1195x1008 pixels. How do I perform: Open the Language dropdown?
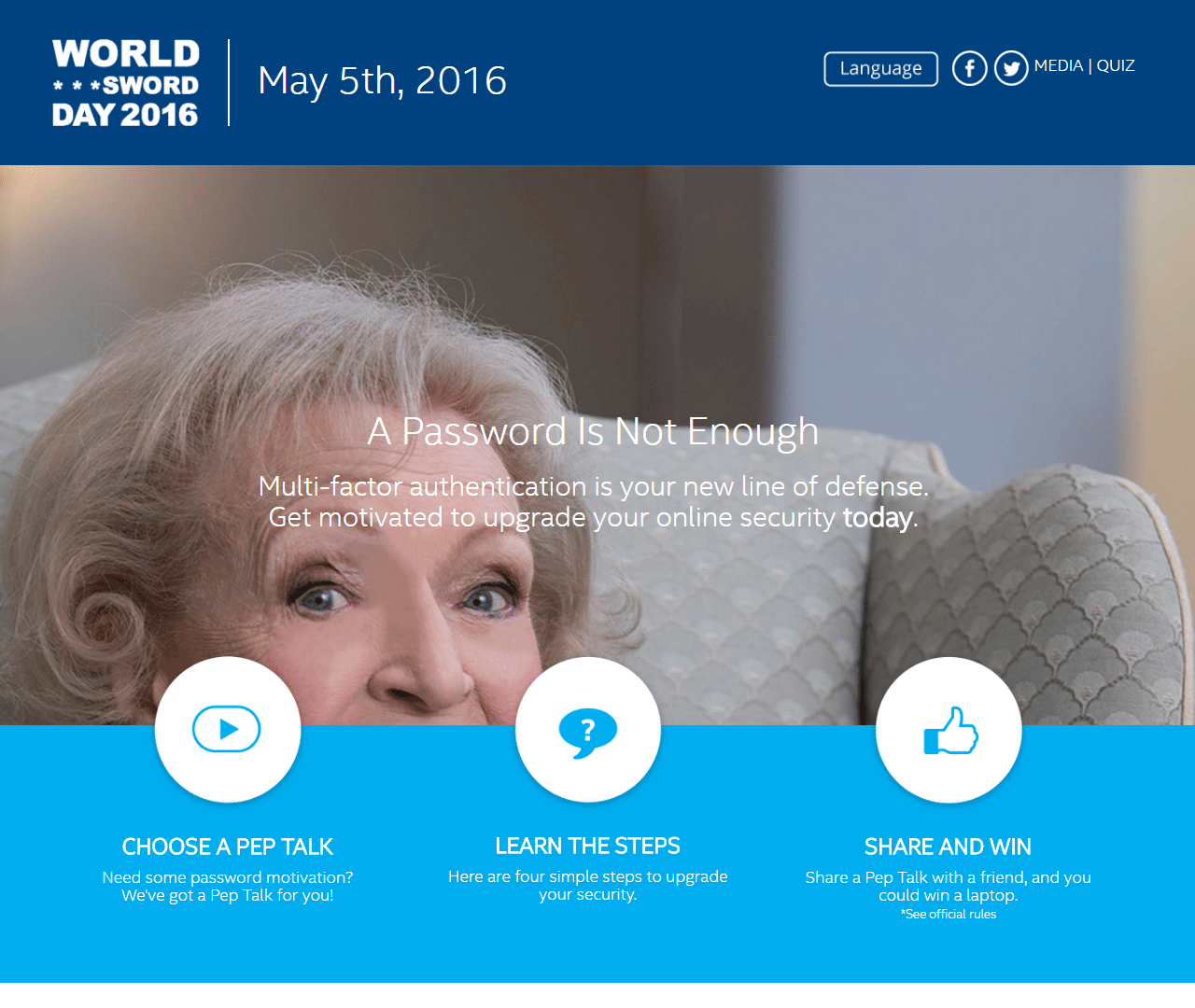pos(881,68)
